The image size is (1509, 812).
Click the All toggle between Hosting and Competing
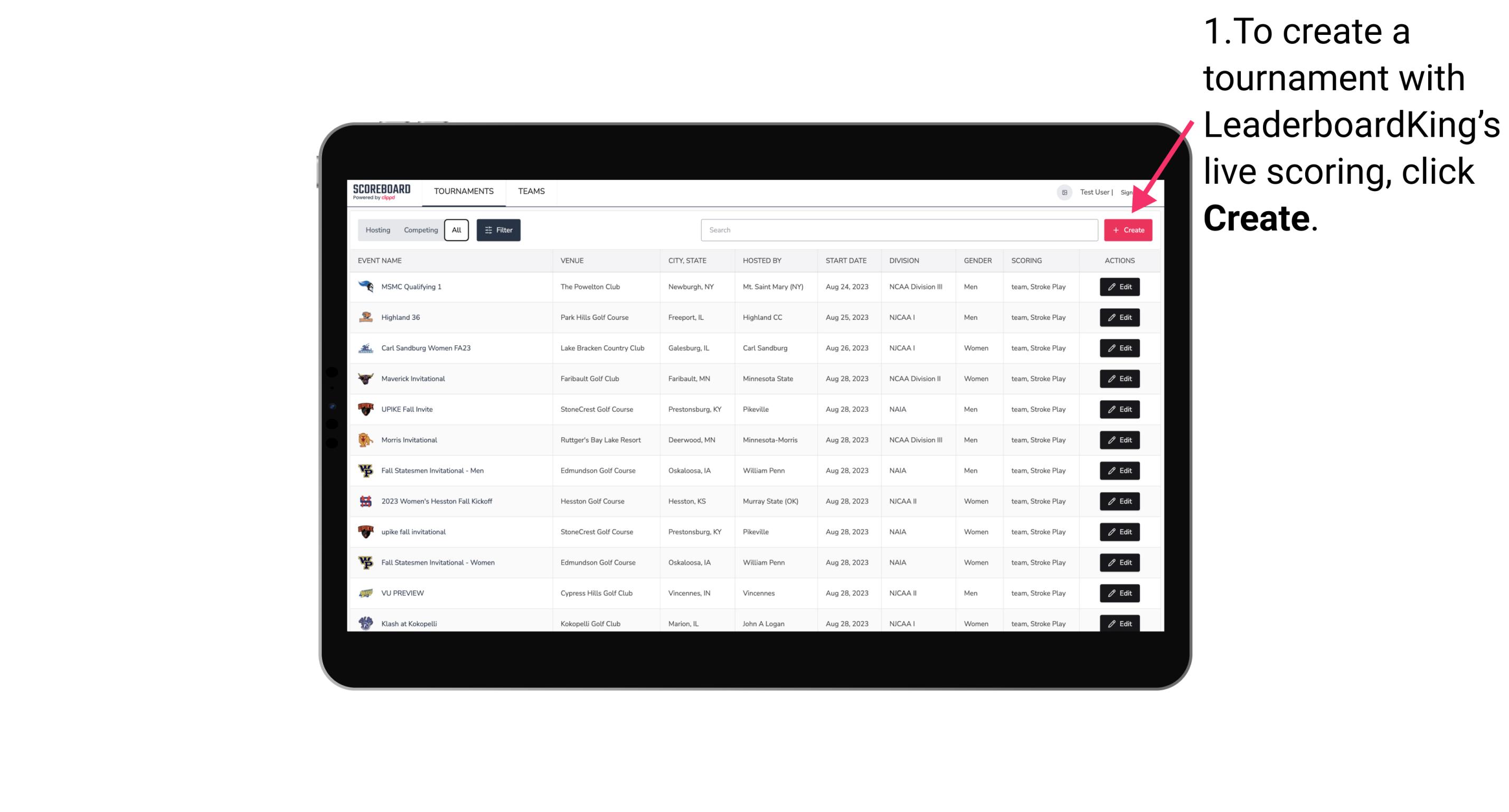click(456, 230)
